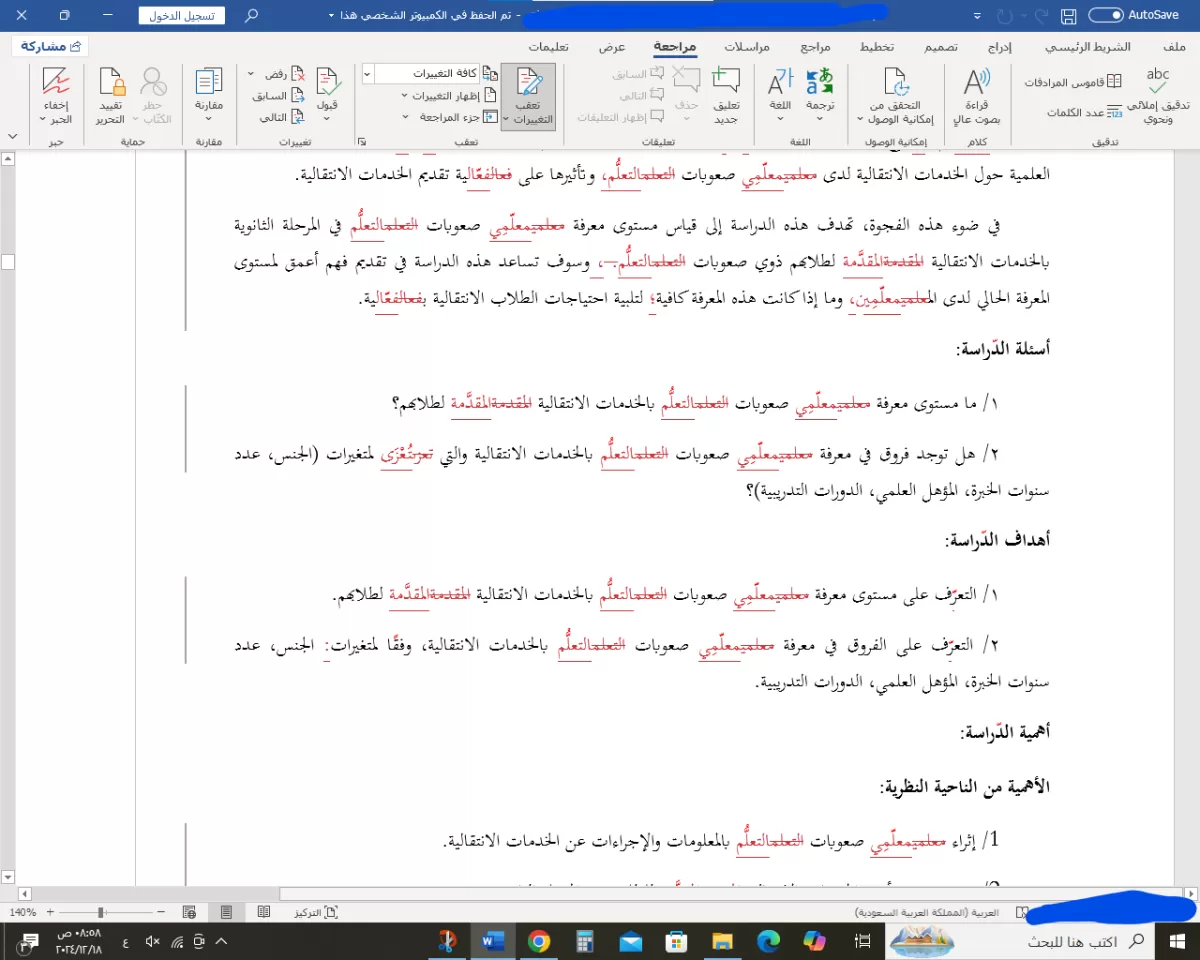Open the Calculator from the taskbar
The image size is (1200, 960).
tap(585, 941)
